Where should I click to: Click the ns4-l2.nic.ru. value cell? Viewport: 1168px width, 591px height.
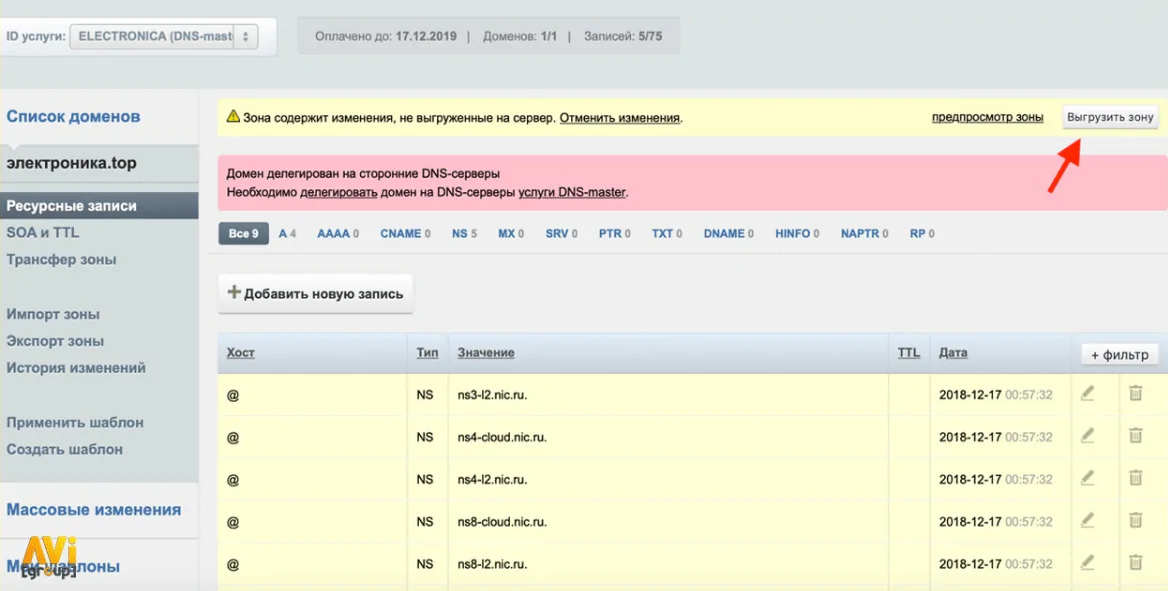[x=668, y=479]
